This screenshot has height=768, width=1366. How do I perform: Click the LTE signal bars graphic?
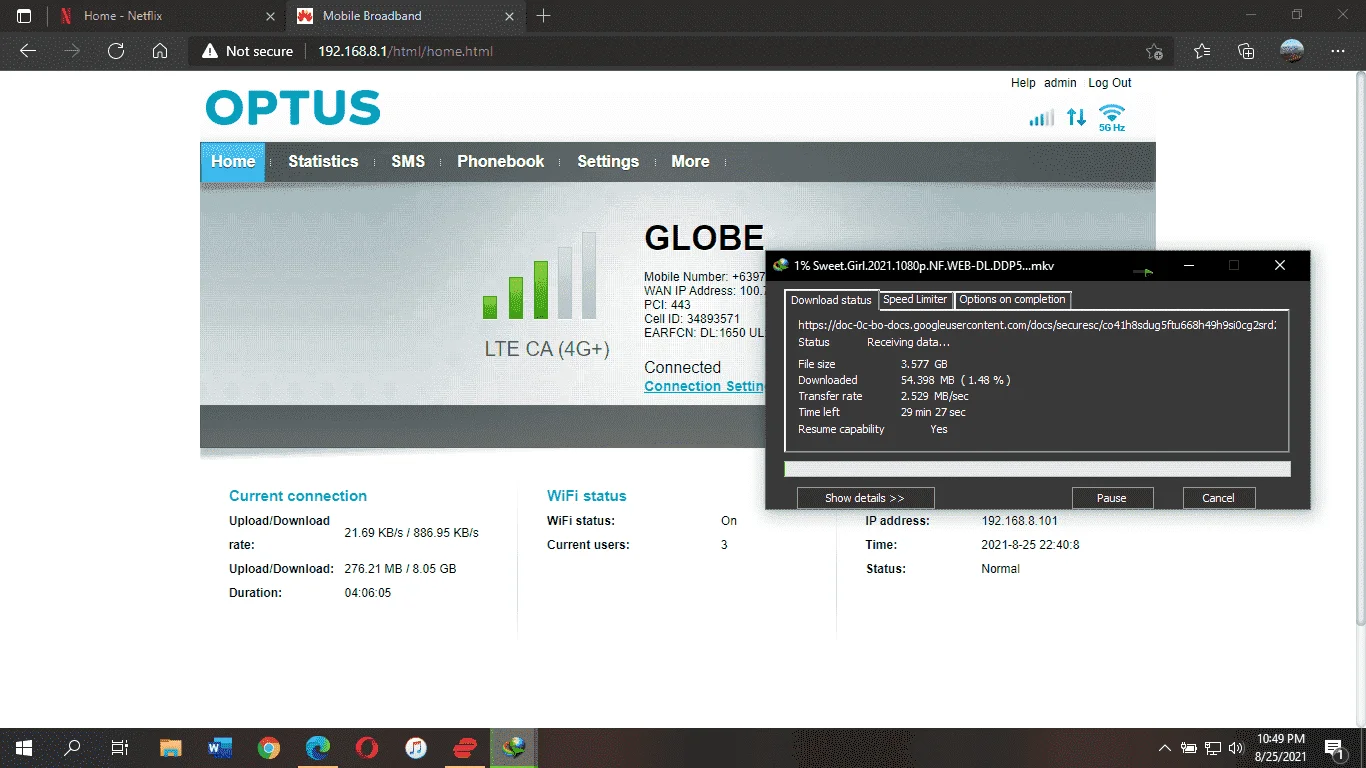(539, 276)
